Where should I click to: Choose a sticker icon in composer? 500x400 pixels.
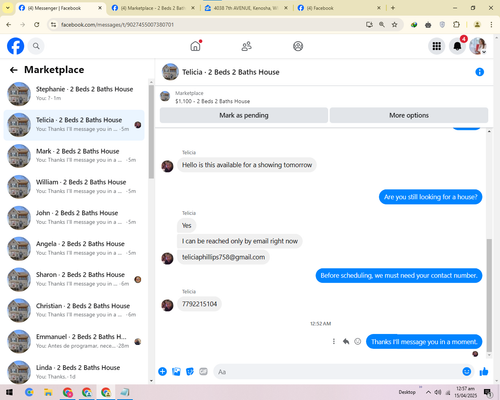[190, 371]
